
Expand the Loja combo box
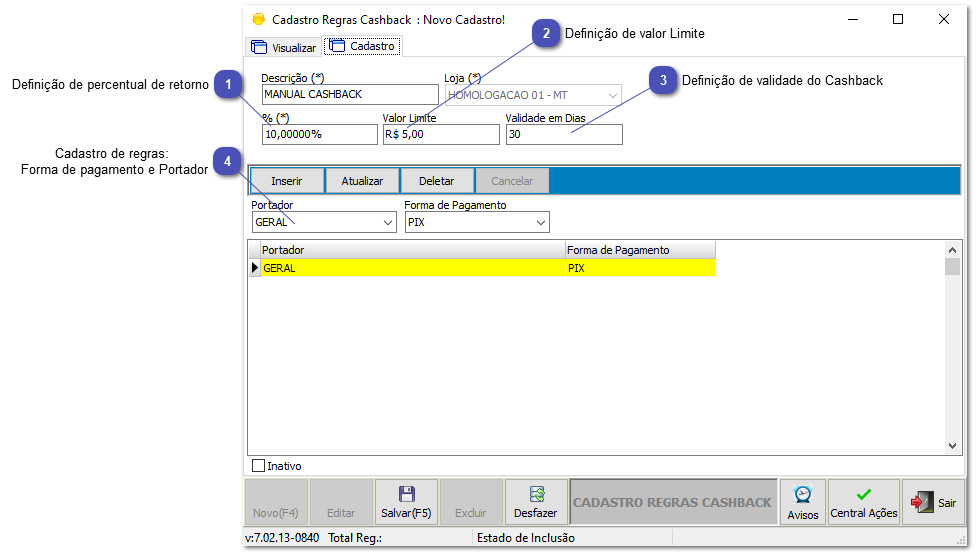[x=612, y=95]
